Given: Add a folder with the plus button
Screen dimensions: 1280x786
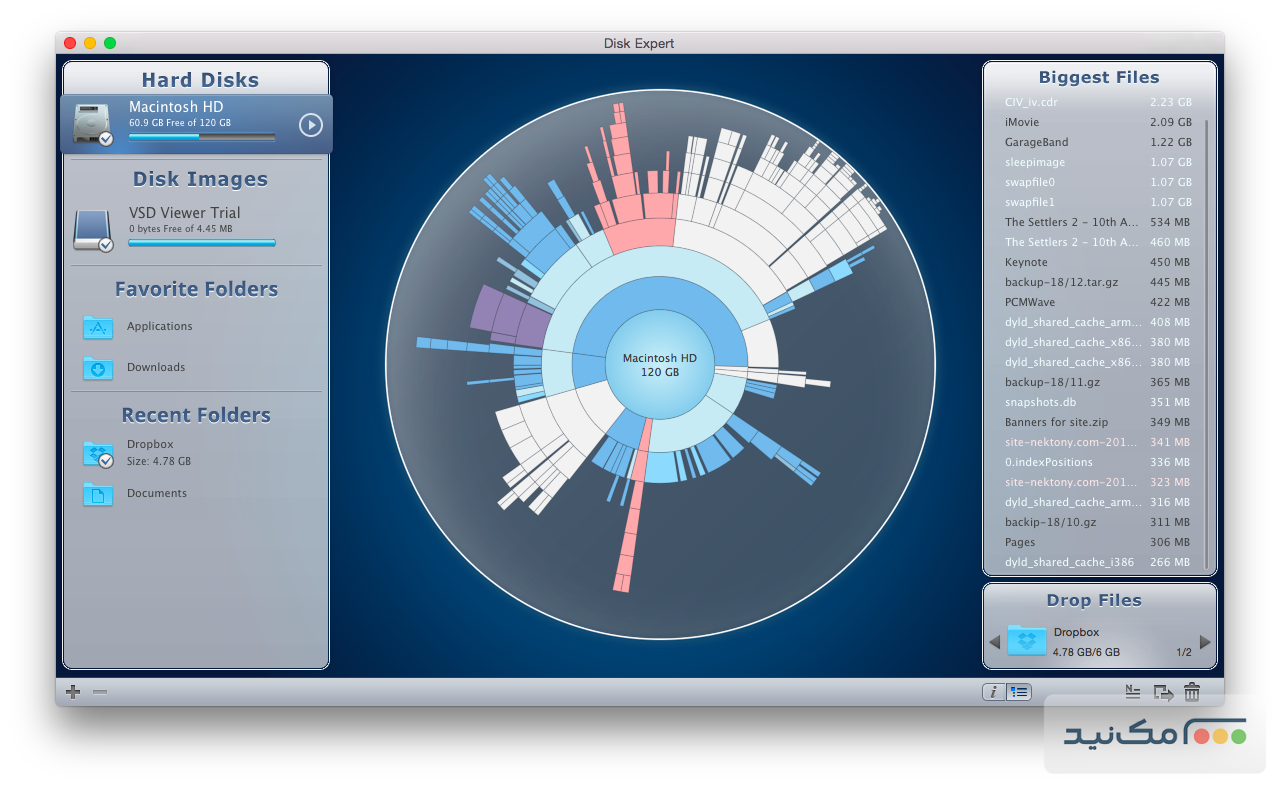Looking at the screenshot, I should pyautogui.click(x=71, y=691).
